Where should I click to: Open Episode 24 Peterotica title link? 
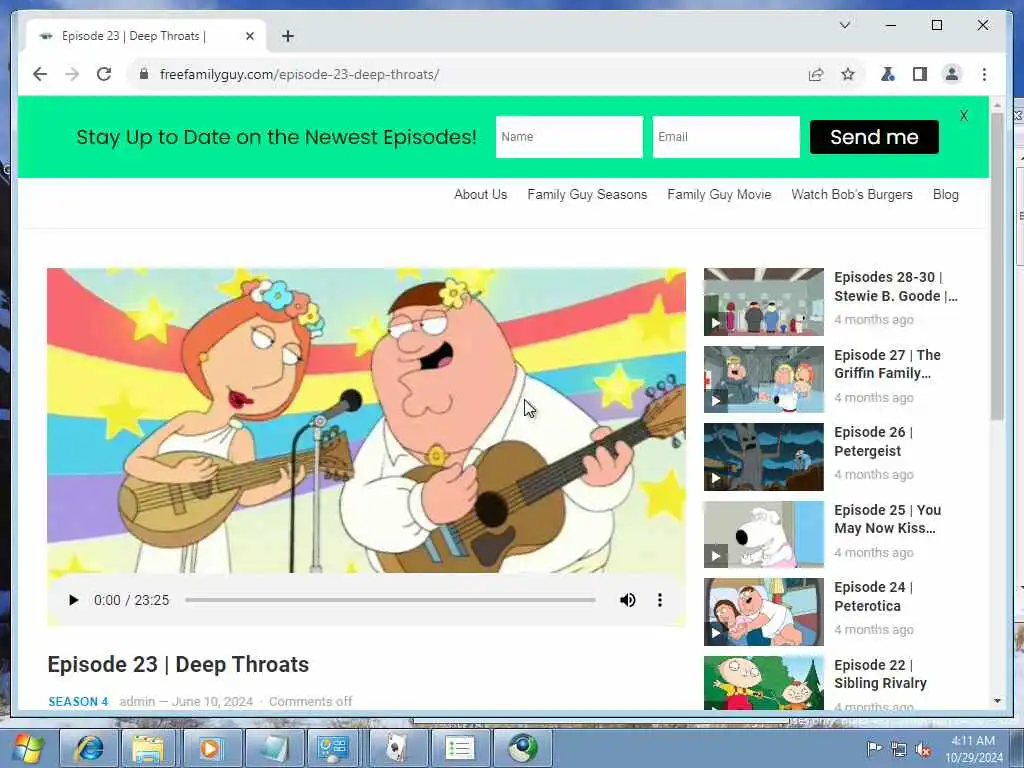[873, 596]
